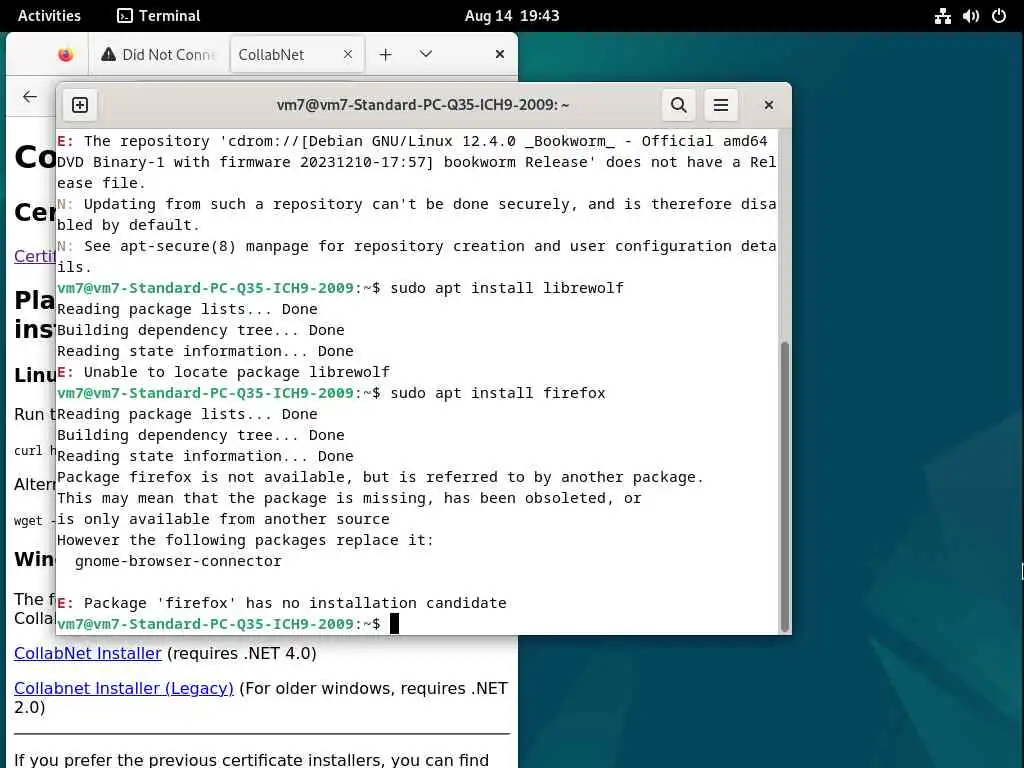This screenshot has height=768, width=1024.
Task: Click the terminal vertical scrollbar
Action: [x=784, y=487]
